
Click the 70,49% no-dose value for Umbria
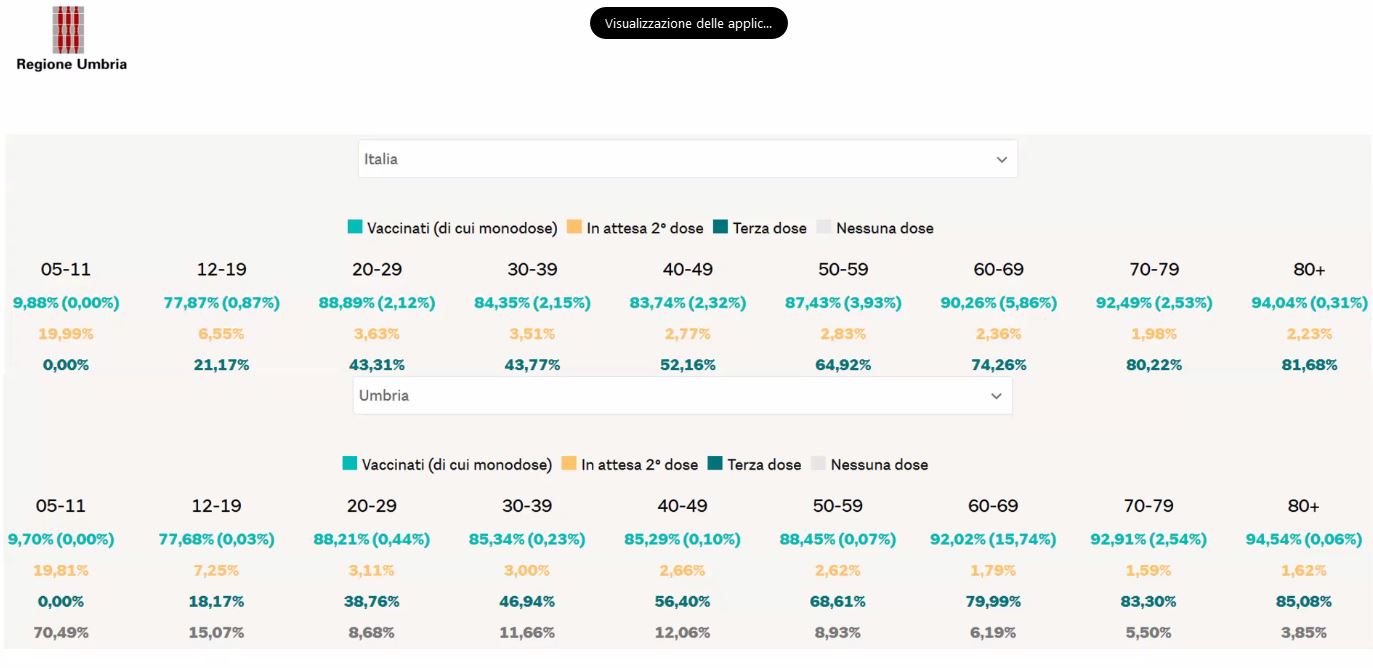pyautogui.click(x=61, y=633)
